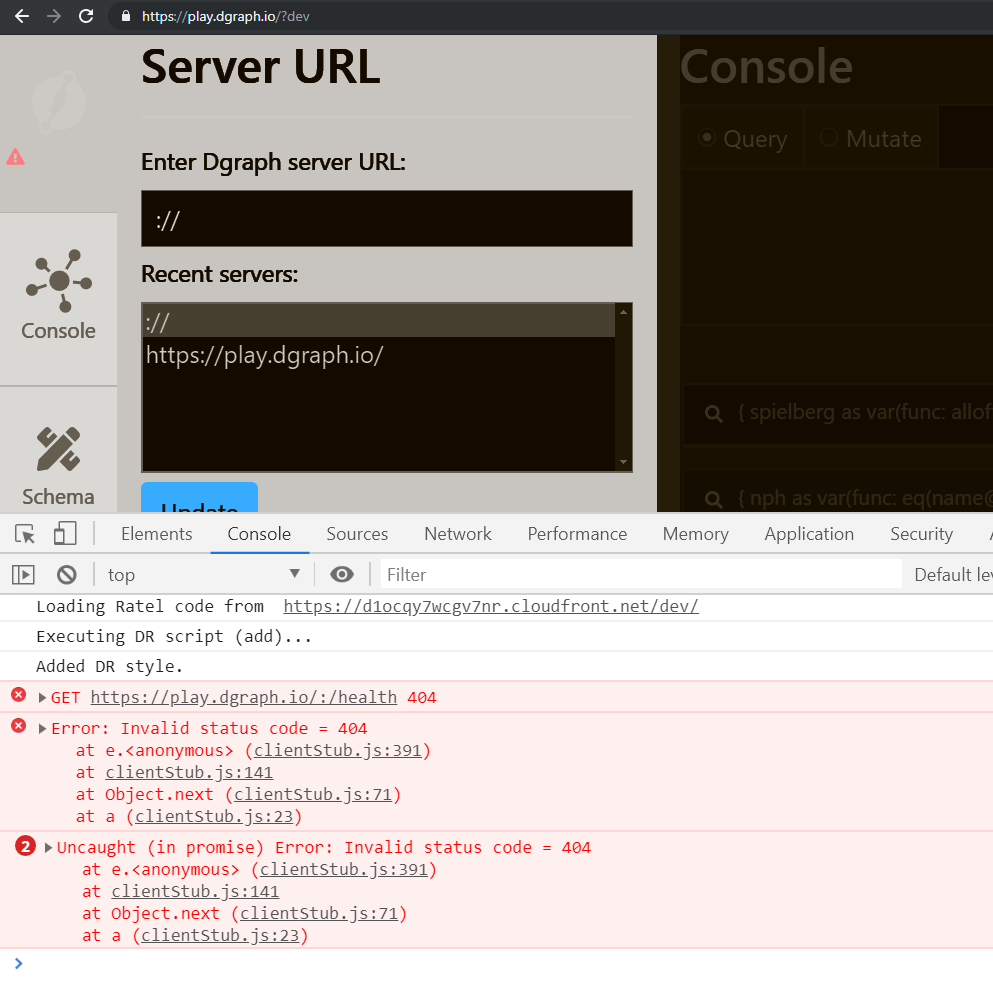Switch to the Performance tab
This screenshot has width=993, height=981.
coord(577,534)
